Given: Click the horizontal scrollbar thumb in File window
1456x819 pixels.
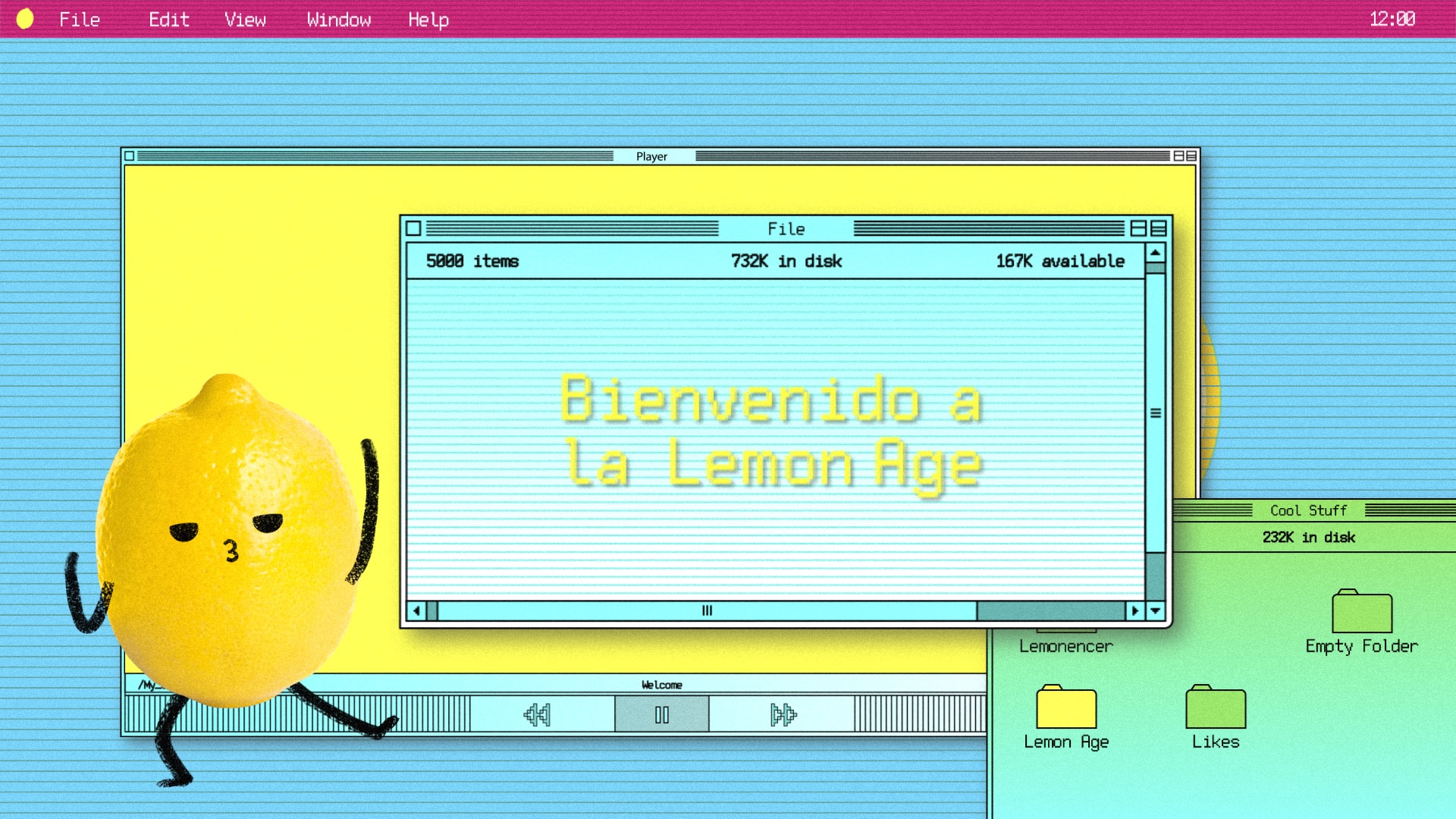Looking at the screenshot, I should (x=707, y=610).
